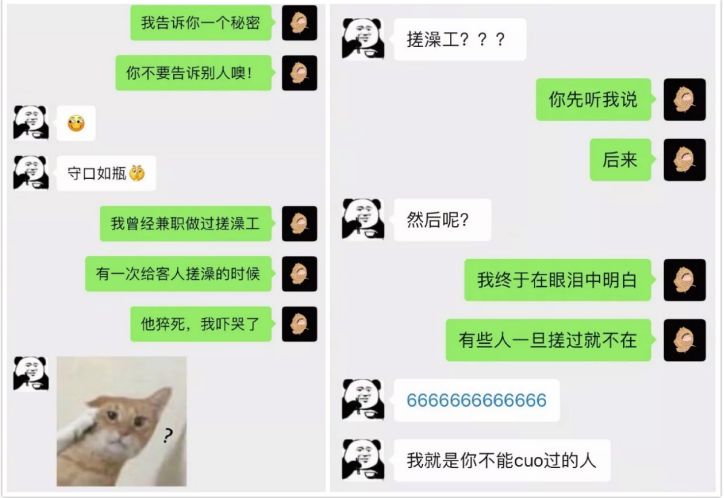The width and height of the screenshot is (724, 498).
Task: Tap the 你不要告诉别人噢！ message bubble
Action: (x=193, y=73)
